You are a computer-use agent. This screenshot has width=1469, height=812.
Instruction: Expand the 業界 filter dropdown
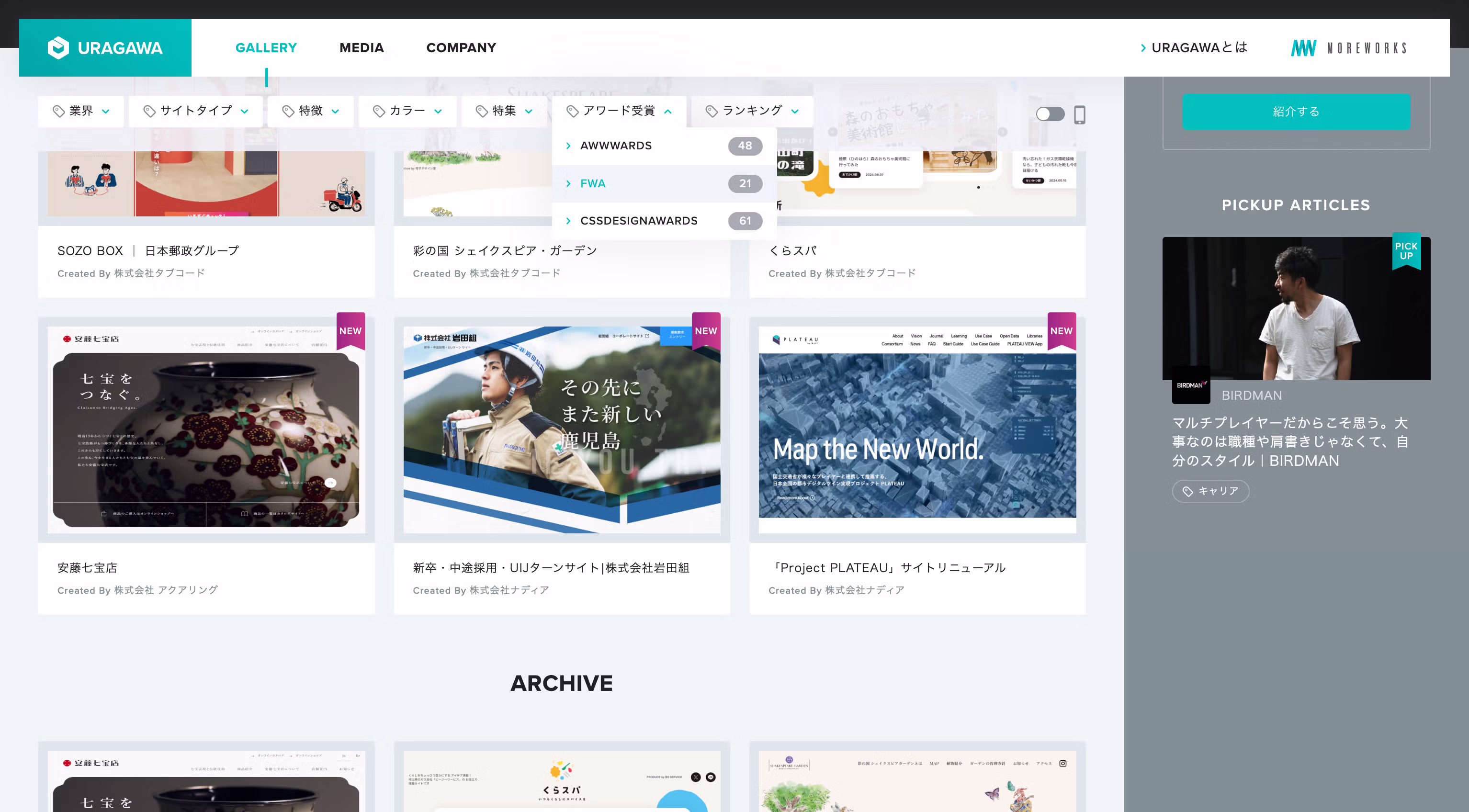[x=81, y=111]
